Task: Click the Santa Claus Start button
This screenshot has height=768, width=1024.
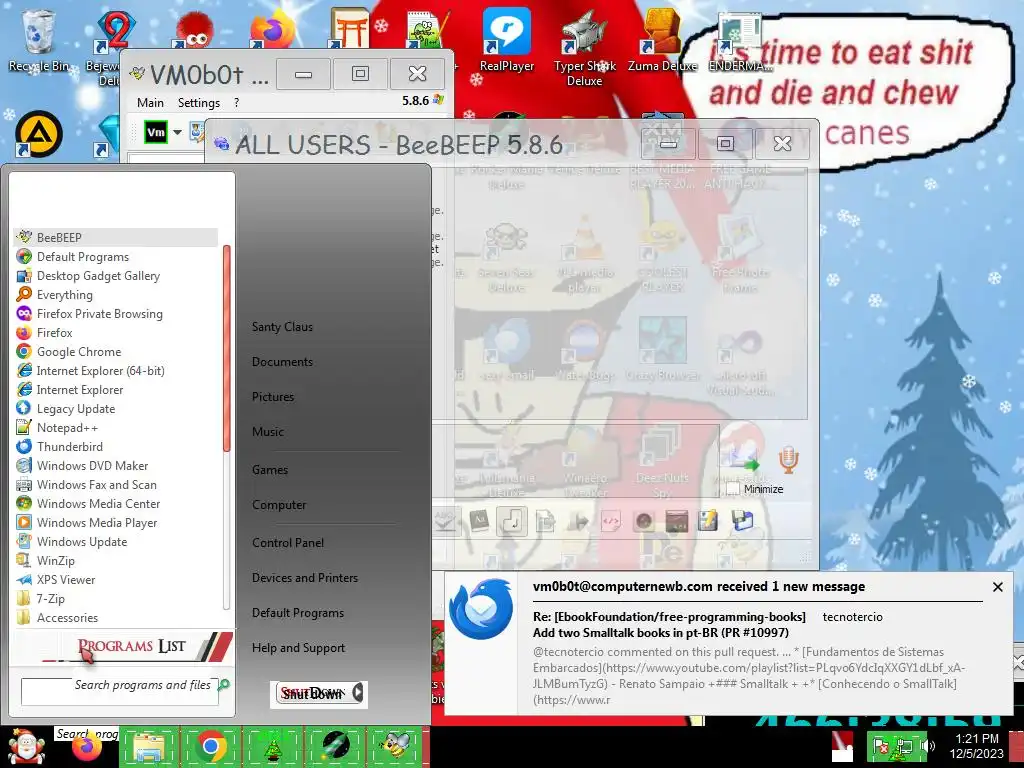Action: pos(26,746)
